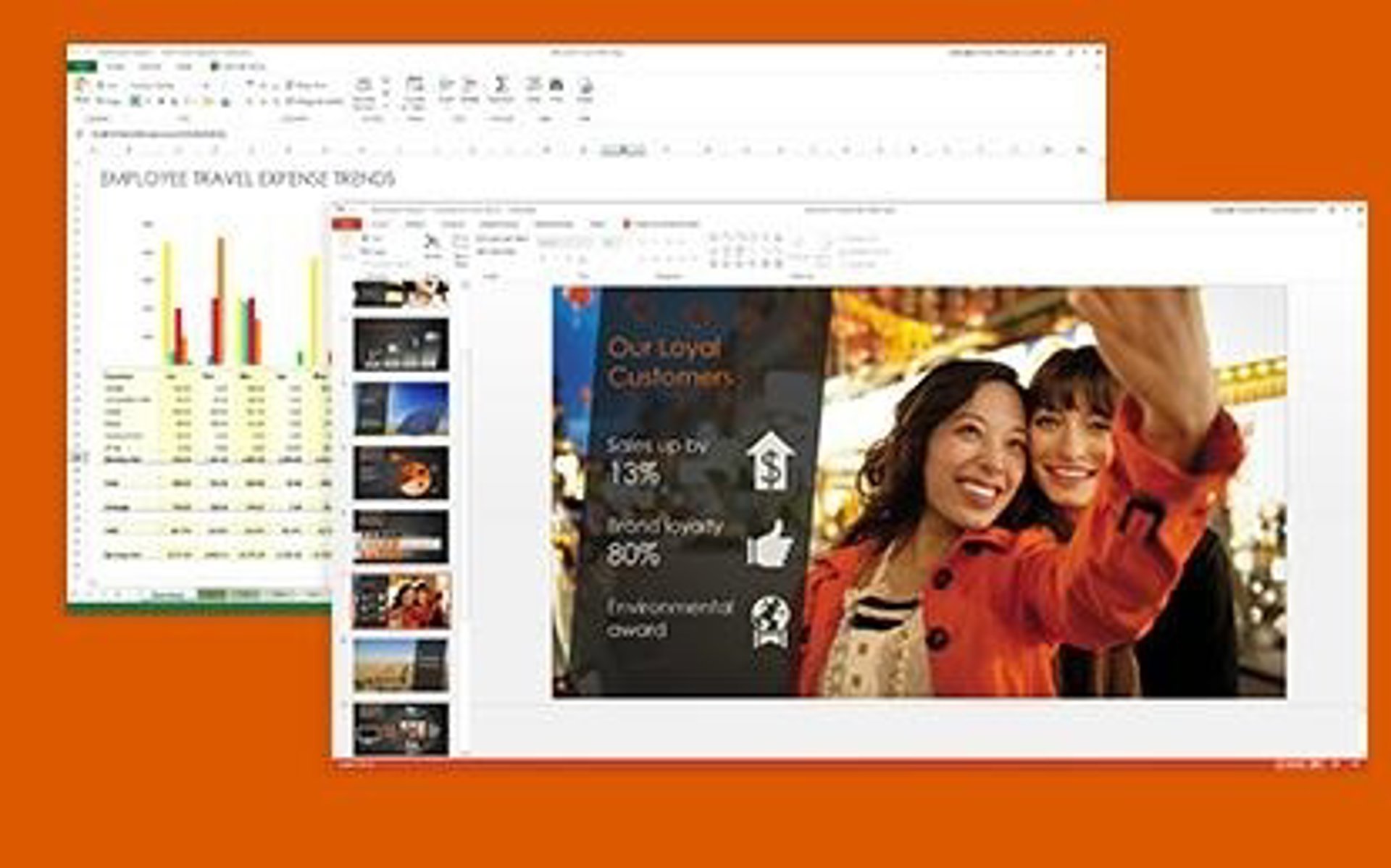Screen dimensions: 1391x868
Task: Toggle bold formatting in PowerPoint ribbon
Action: [544, 258]
